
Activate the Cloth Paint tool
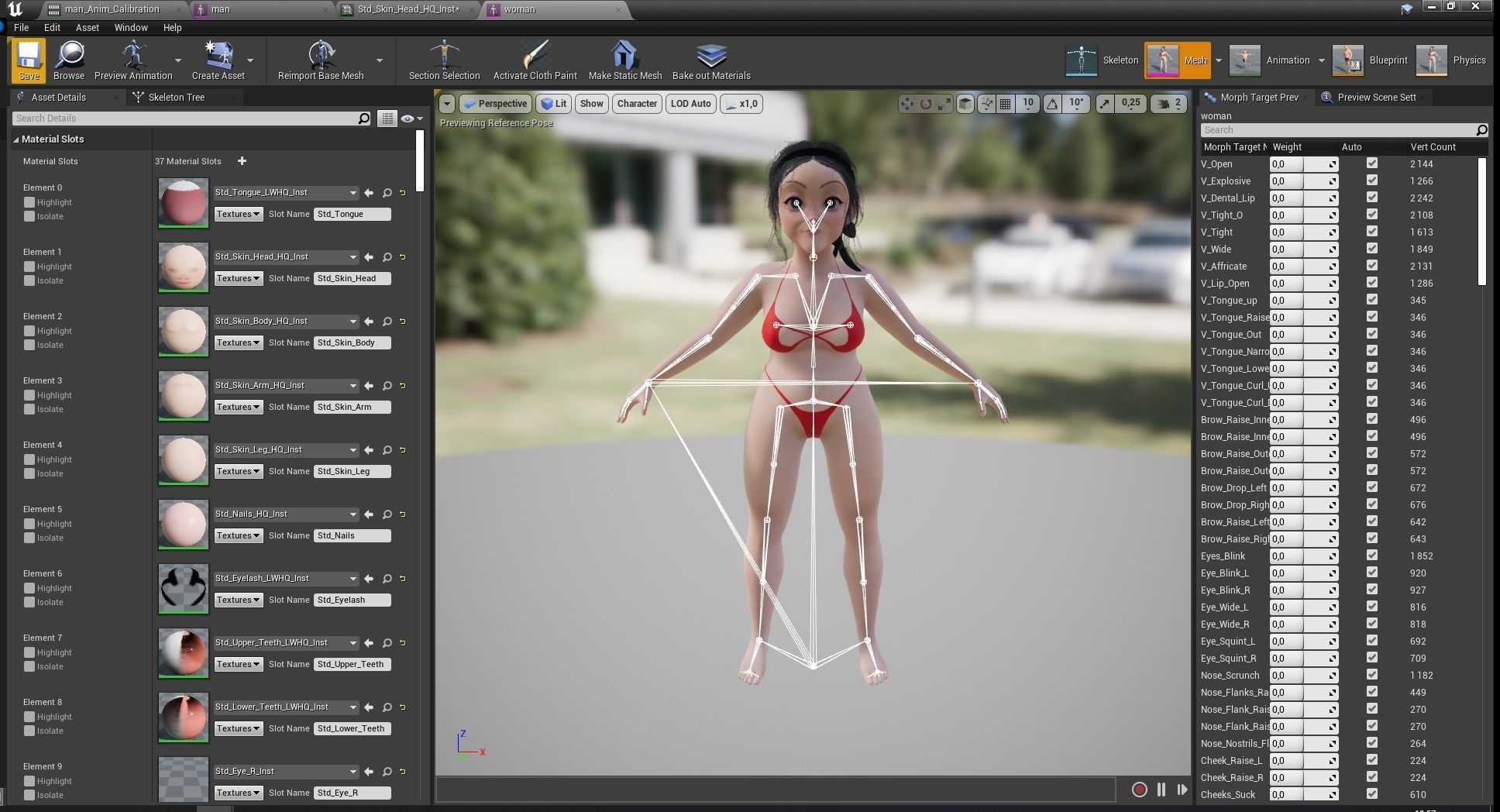[x=535, y=60]
